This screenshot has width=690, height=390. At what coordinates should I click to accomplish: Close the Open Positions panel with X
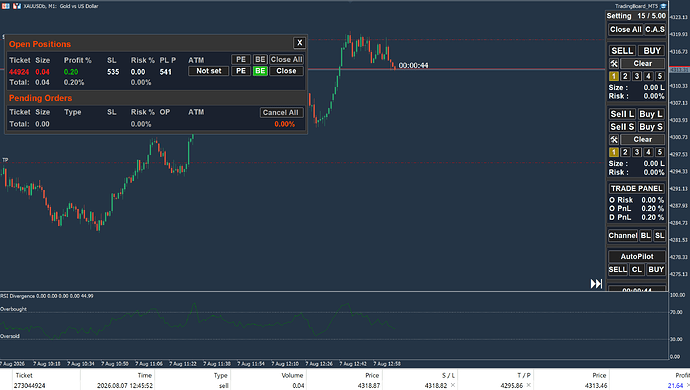click(299, 43)
